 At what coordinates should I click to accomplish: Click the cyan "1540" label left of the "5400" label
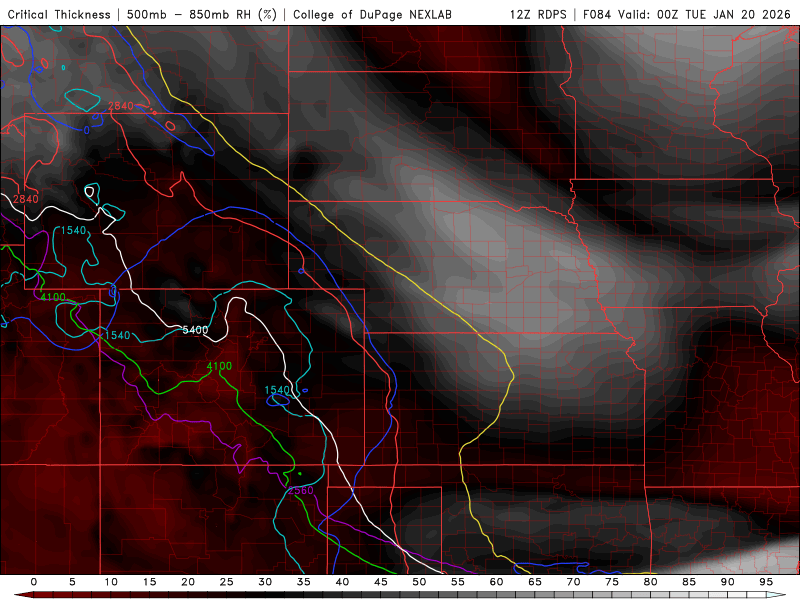point(117,335)
